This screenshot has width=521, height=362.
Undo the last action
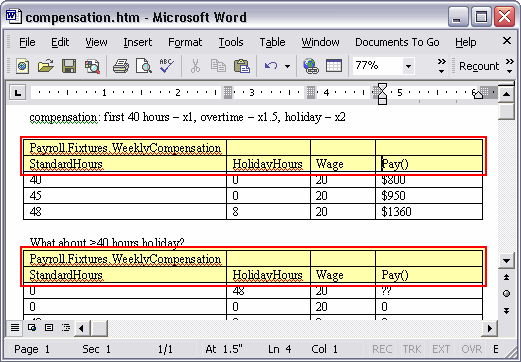(271, 66)
